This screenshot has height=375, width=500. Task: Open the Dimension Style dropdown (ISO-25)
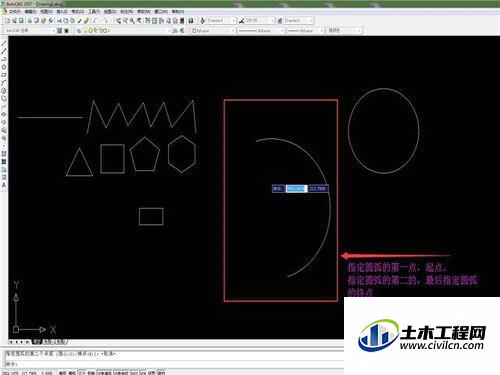click(x=259, y=21)
